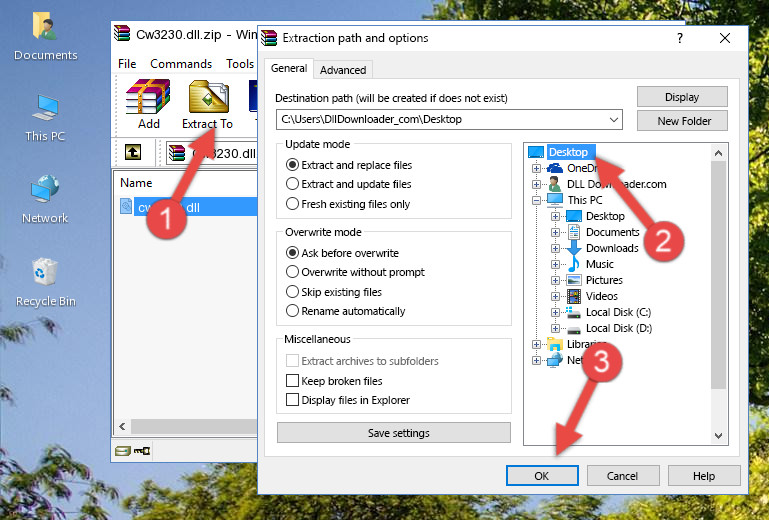Open Recycle Bin desktop icon
The width and height of the screenshot is (769, 520).
[x=45, y=283]
